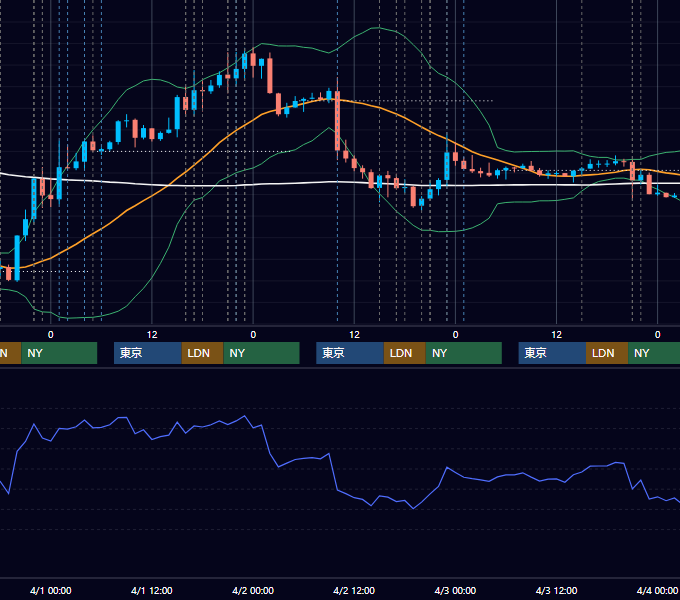The width and height of the screenshot is (680, 600).
Task: Click the LDN session bar on 4/1
Action: pos(203,353)
